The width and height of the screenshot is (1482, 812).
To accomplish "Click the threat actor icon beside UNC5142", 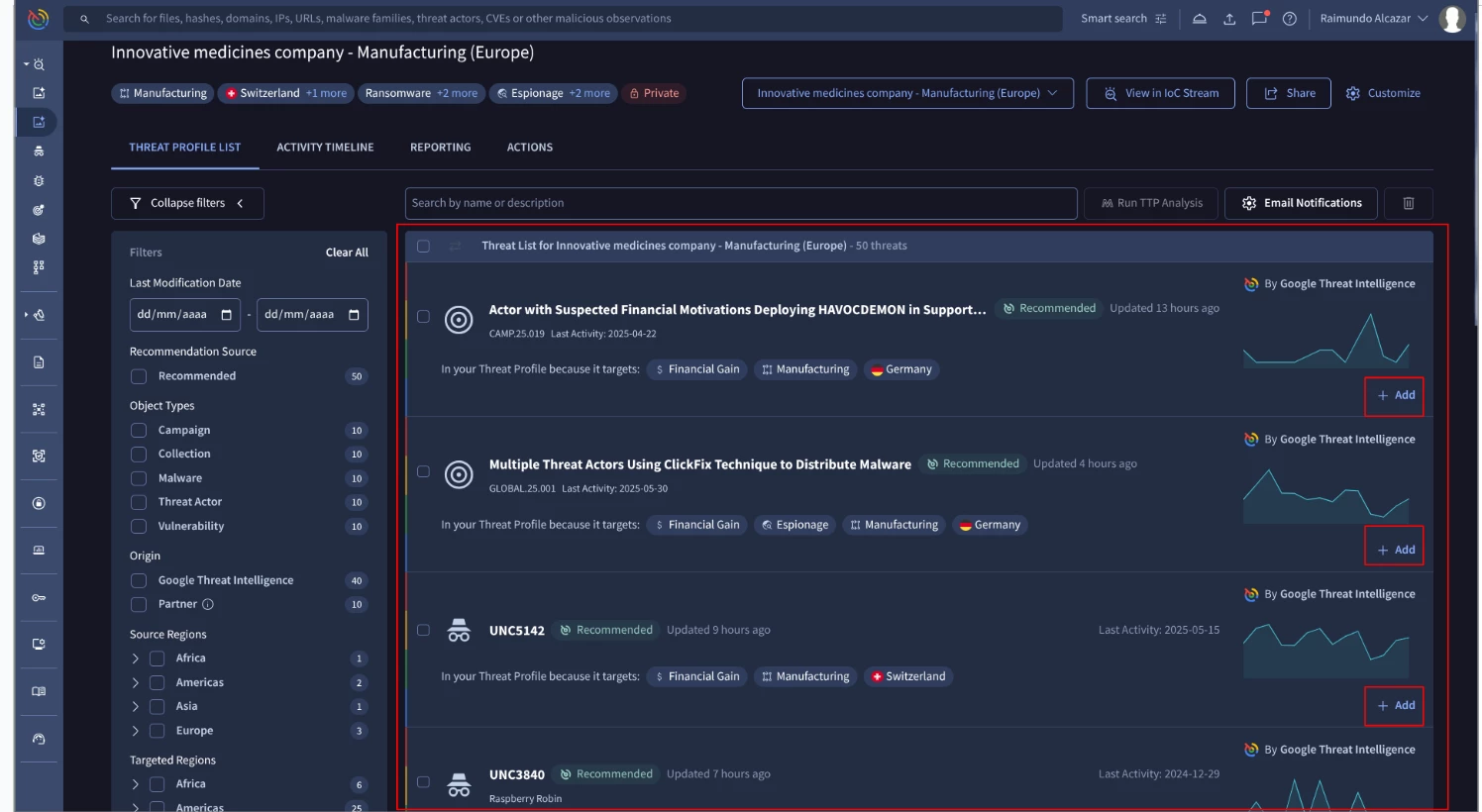I will (x=459, y=630).
